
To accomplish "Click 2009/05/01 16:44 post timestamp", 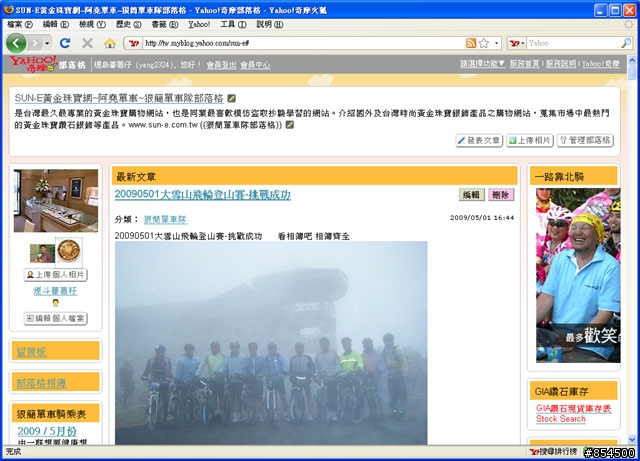I will click(482, 218).
